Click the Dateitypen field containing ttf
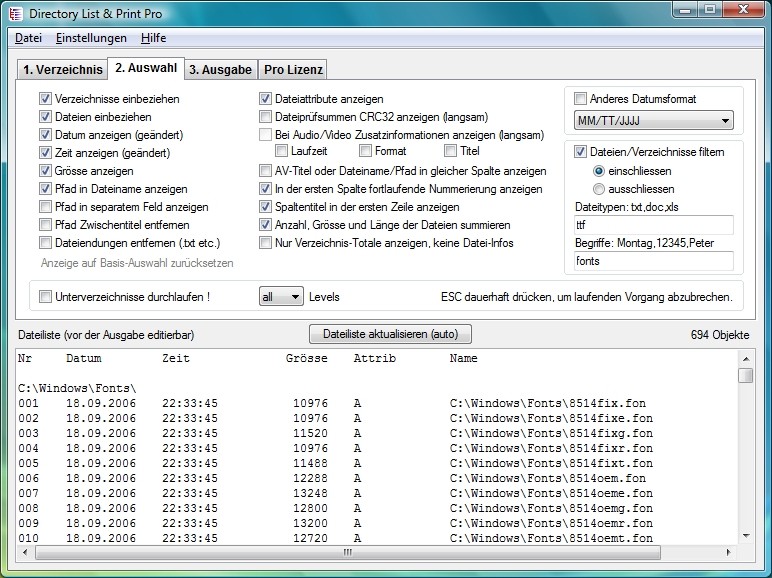 click(x=653, y=225)
